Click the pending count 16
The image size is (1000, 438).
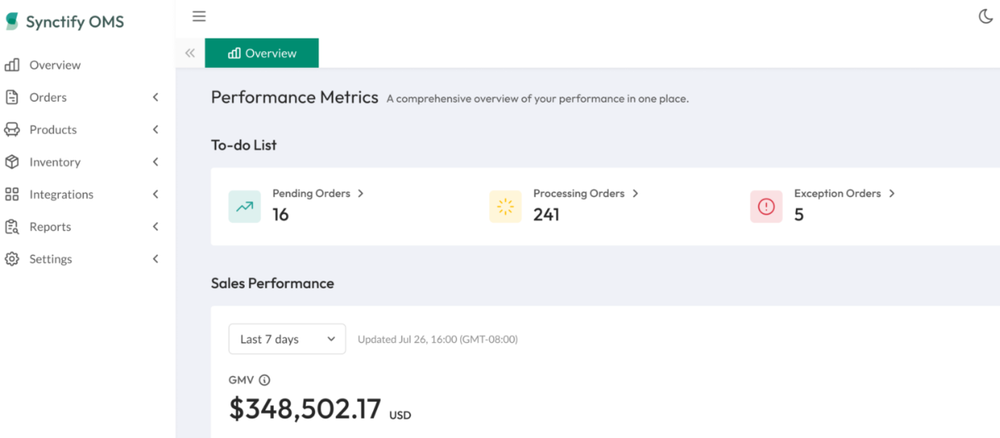(281, 215)
